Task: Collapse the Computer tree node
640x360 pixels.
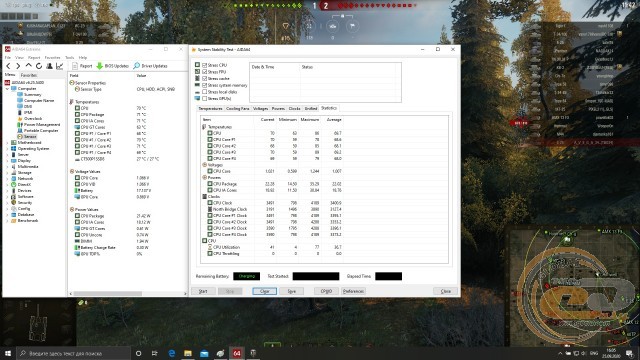Action: click(x=7, y=89)
